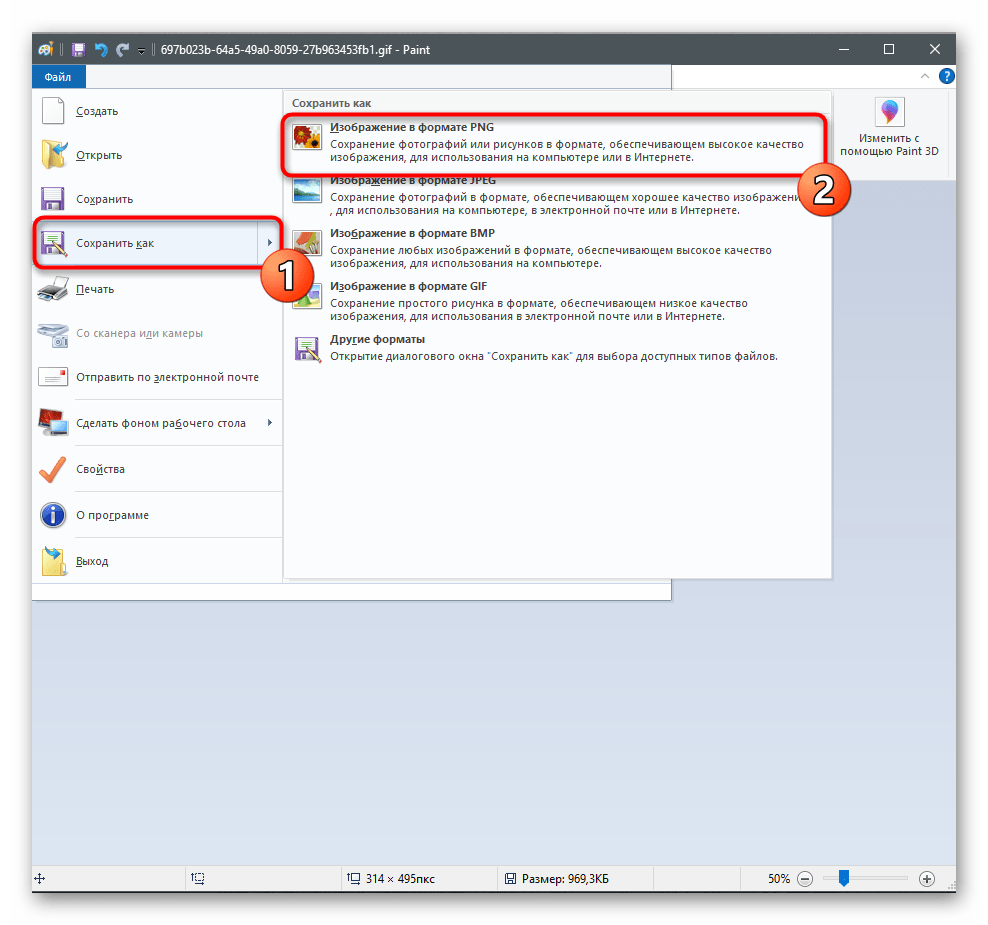Open Свойства with the checkmark icon

[52, 469]
